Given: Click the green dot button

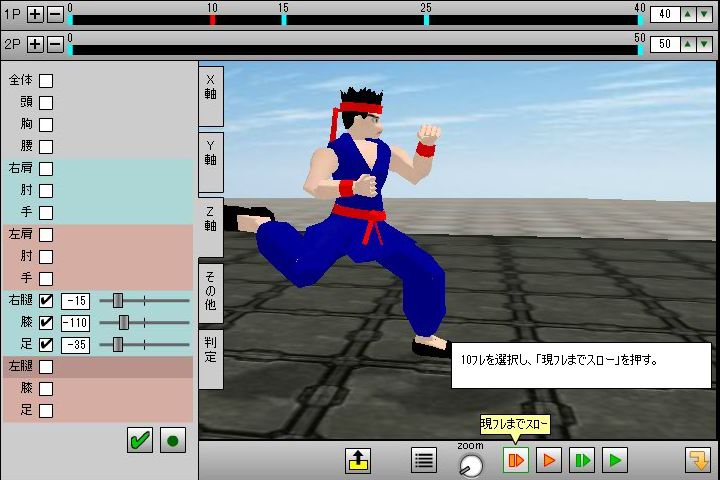Looking at the screenshot, I should (x=173, y=440).
